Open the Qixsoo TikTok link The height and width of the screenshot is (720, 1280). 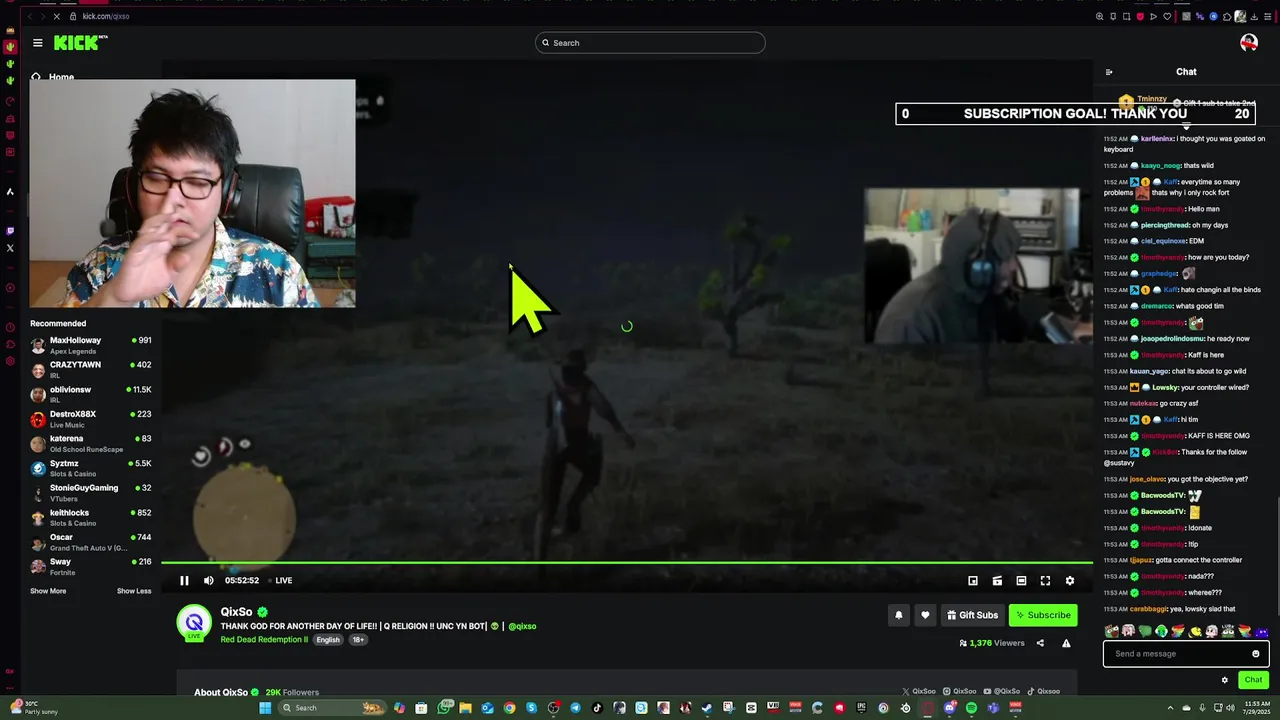[1043, 691]
